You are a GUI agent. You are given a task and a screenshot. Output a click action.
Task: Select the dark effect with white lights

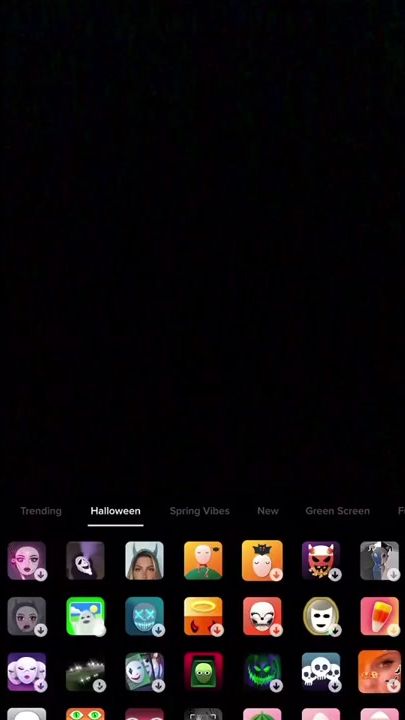85,672
